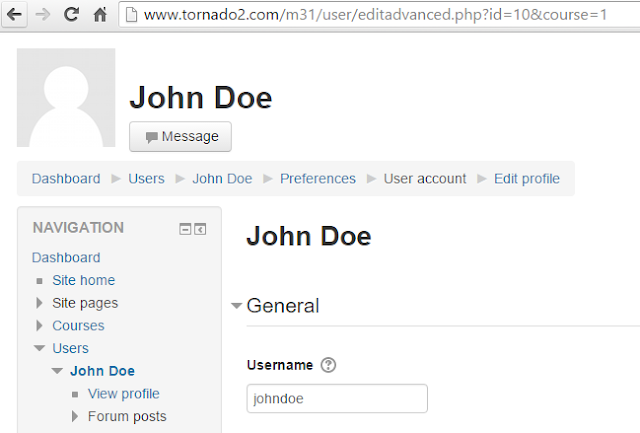
Task: Click the Username text field
Action: [x=337, y=398]
